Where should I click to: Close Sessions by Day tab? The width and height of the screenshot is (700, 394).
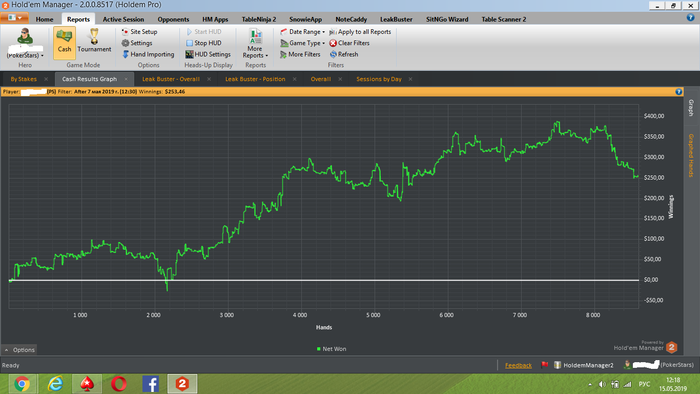coord(410,79)
